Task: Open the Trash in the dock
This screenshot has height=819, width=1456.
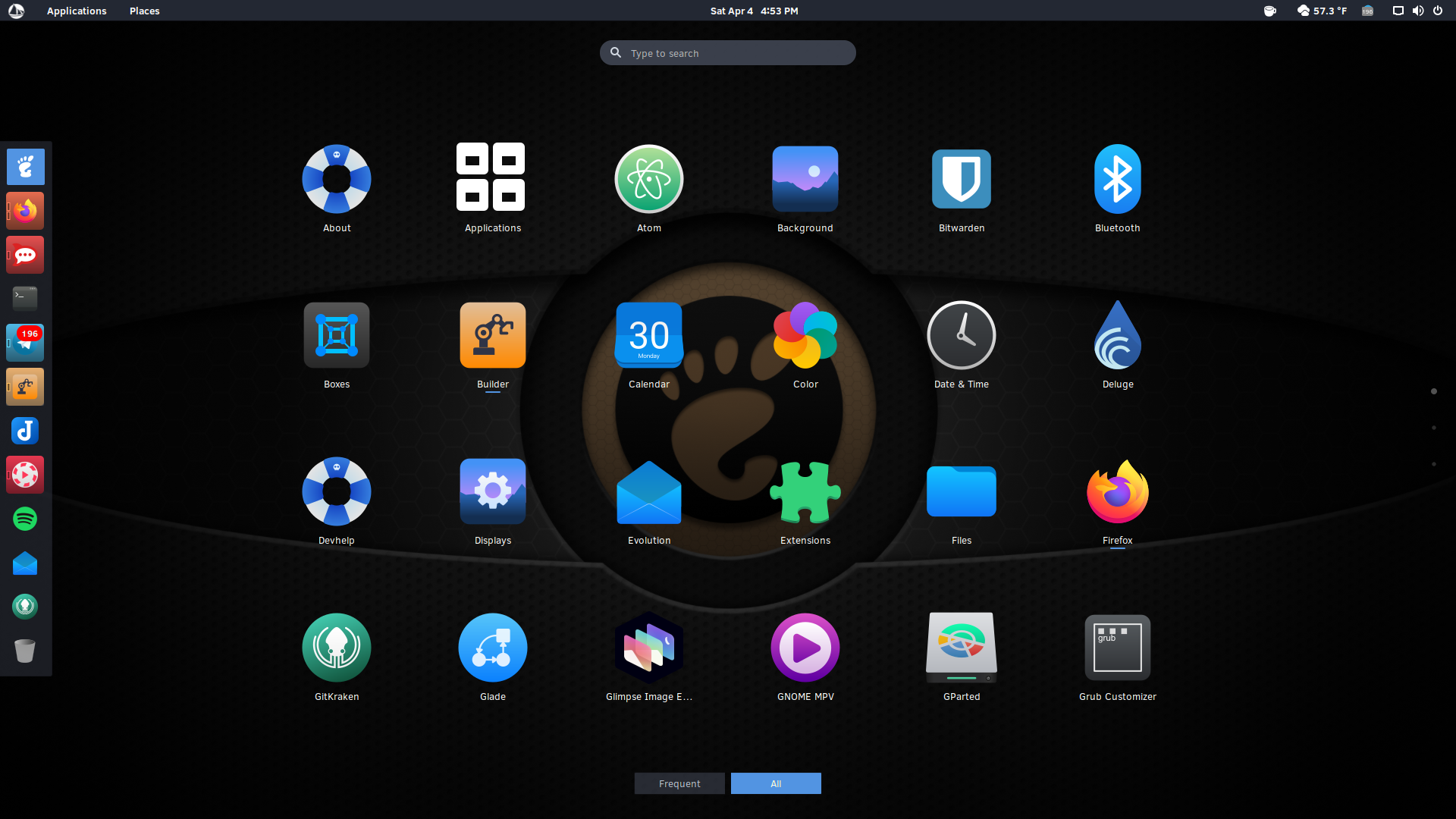Action: pos(25,651)
